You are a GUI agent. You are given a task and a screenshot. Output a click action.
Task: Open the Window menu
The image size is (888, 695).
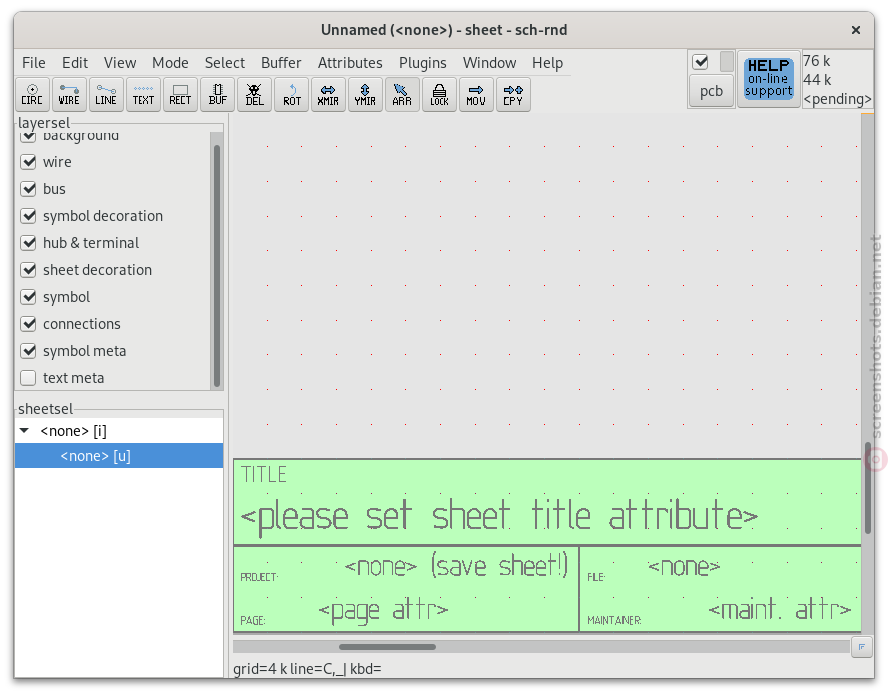pos(489,63)
